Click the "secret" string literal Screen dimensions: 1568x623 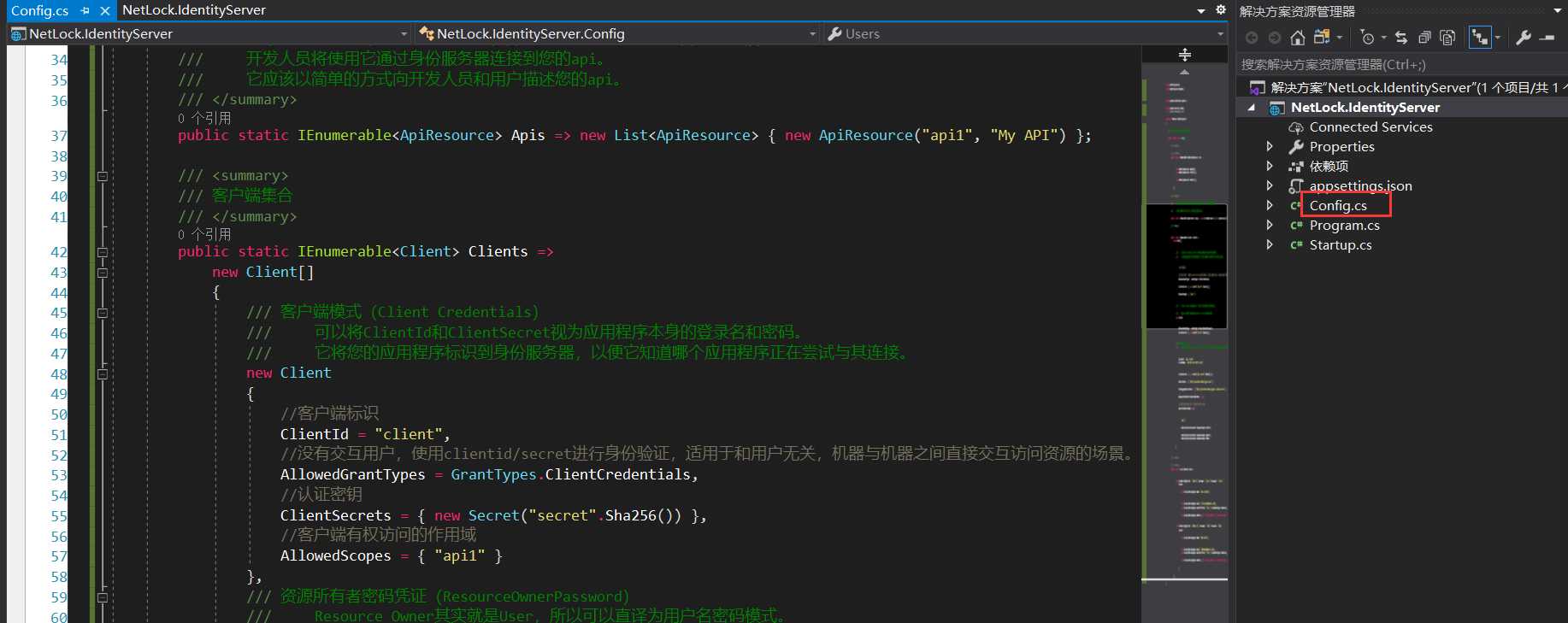click(562, 516)
